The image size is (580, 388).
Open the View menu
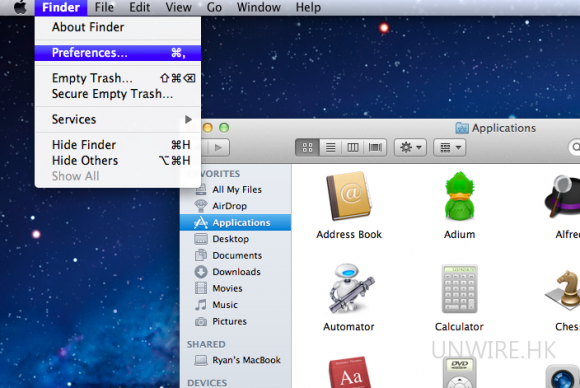point(178,7)
